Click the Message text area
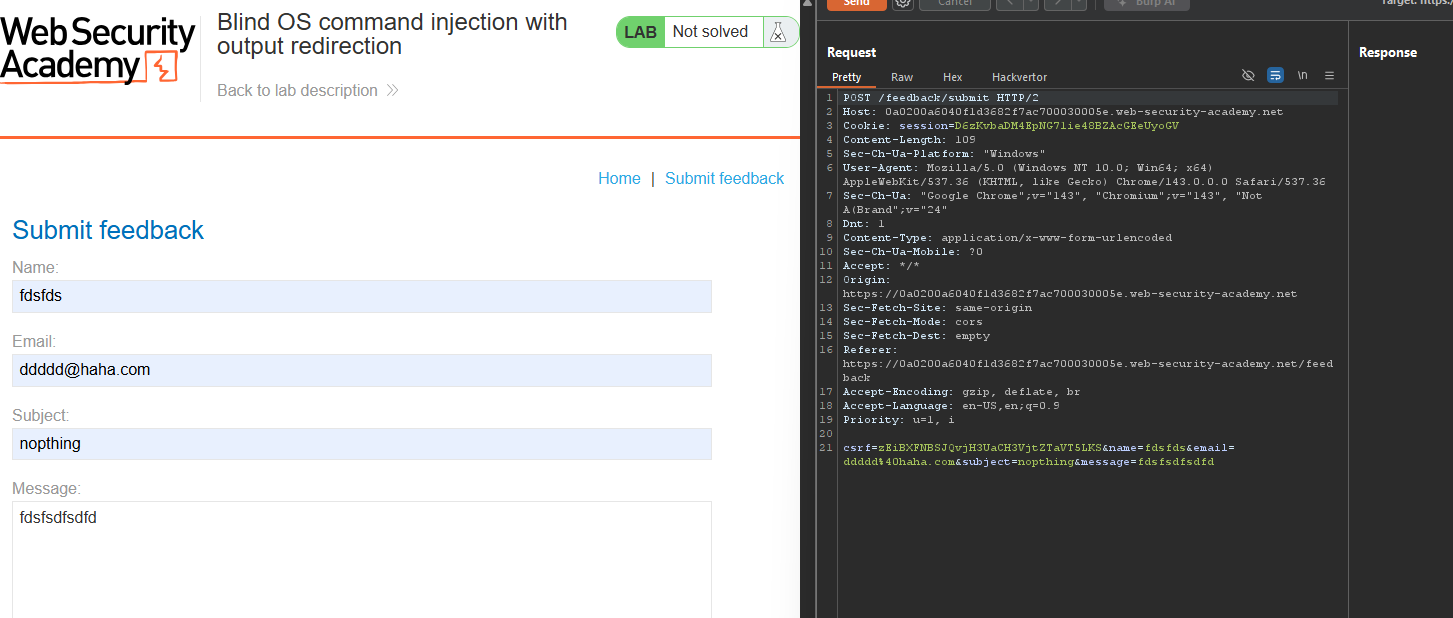This screenshot has height=618, width=1453. 362,560
